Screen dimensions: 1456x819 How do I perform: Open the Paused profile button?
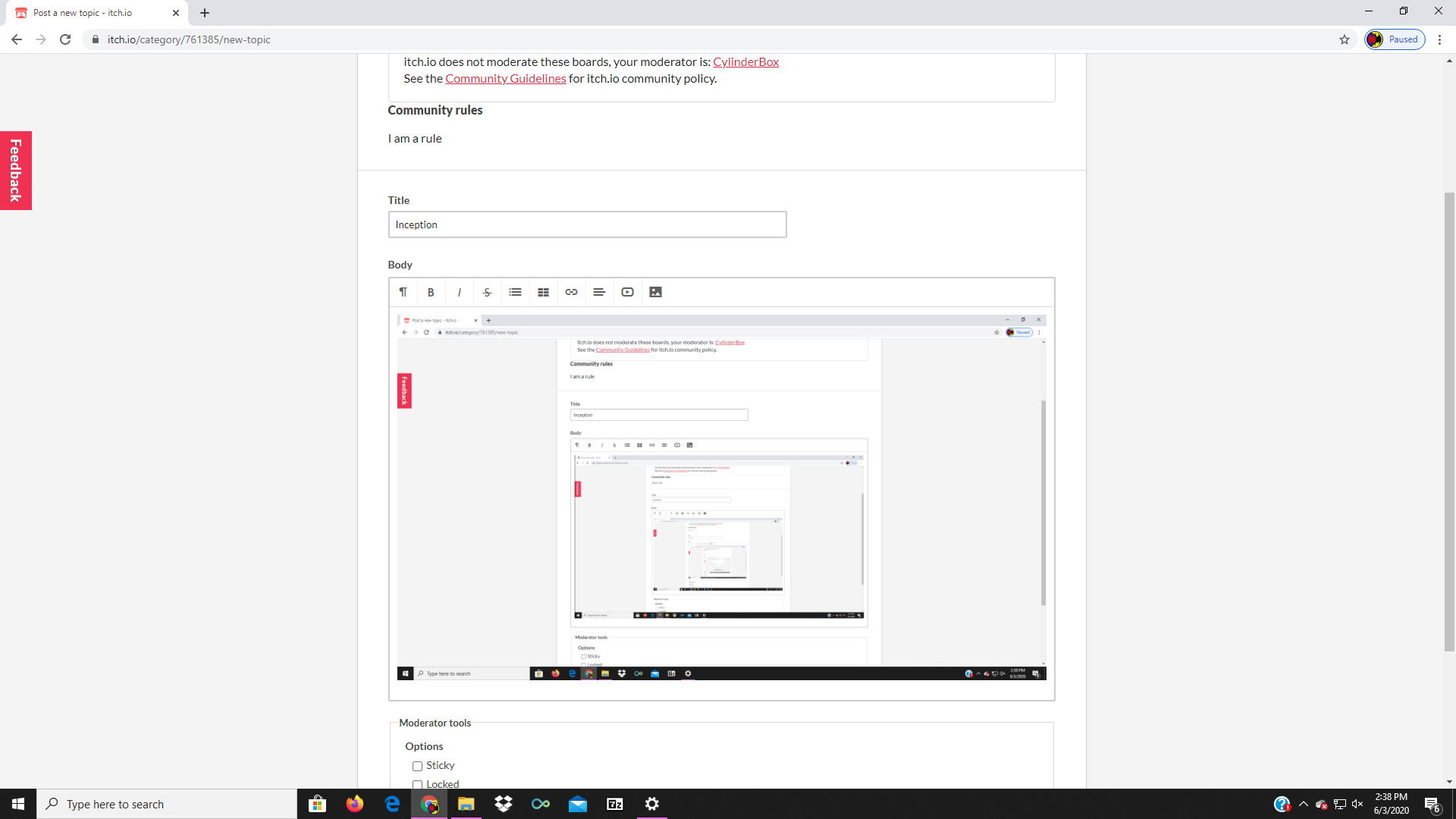click(1395, 39)
